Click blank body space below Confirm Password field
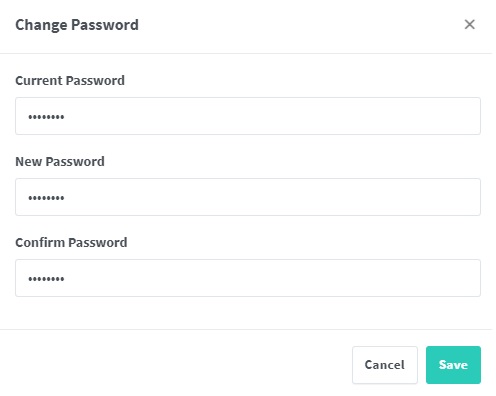This screenshot has height=396, width=496. click(248, 313)
